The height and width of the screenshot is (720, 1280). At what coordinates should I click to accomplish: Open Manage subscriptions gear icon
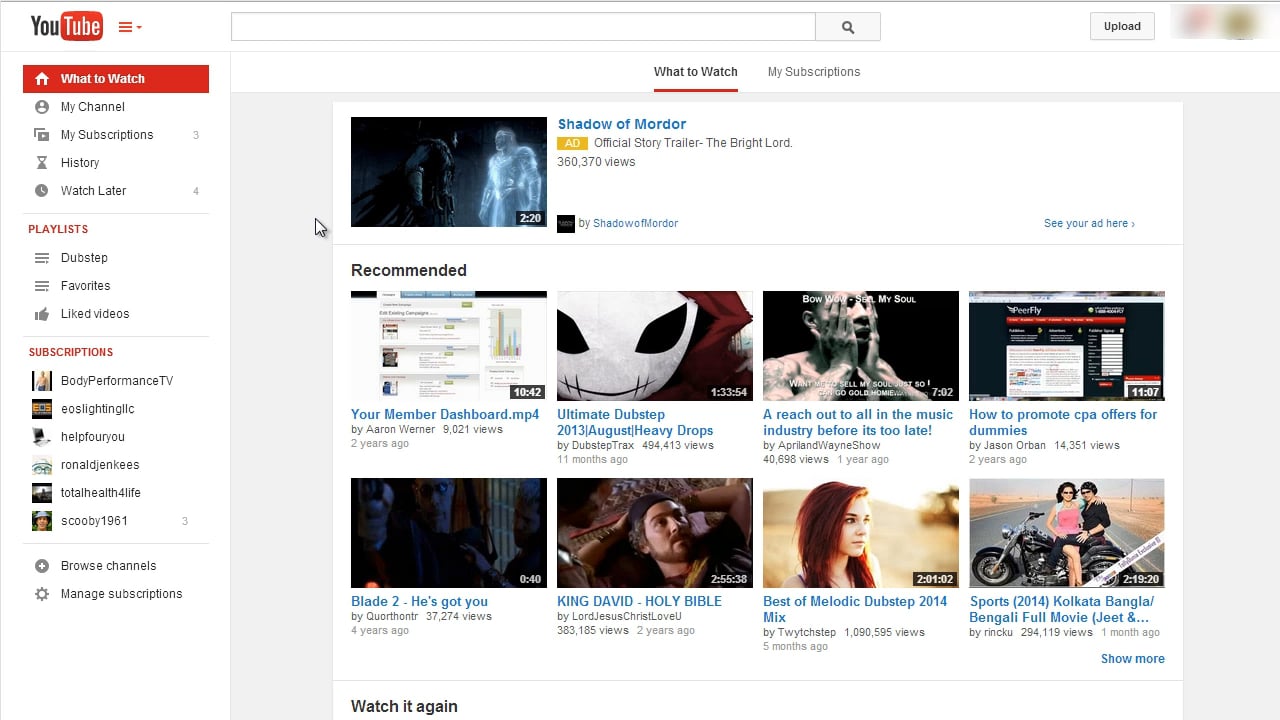tap(41, 594)
